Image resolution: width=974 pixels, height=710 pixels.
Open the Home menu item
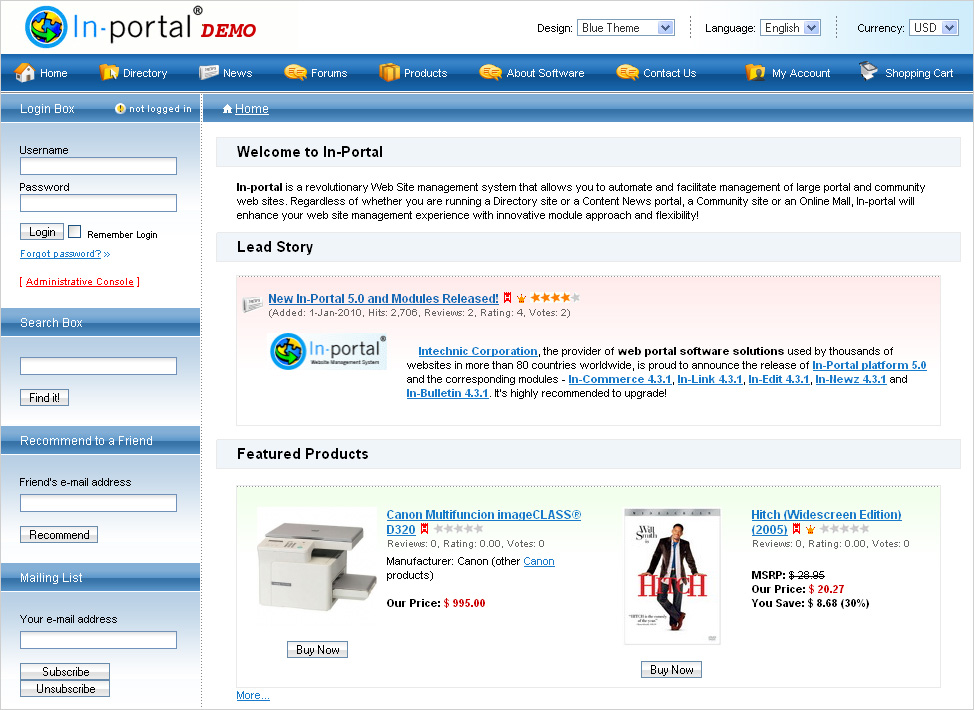point(53,73)
